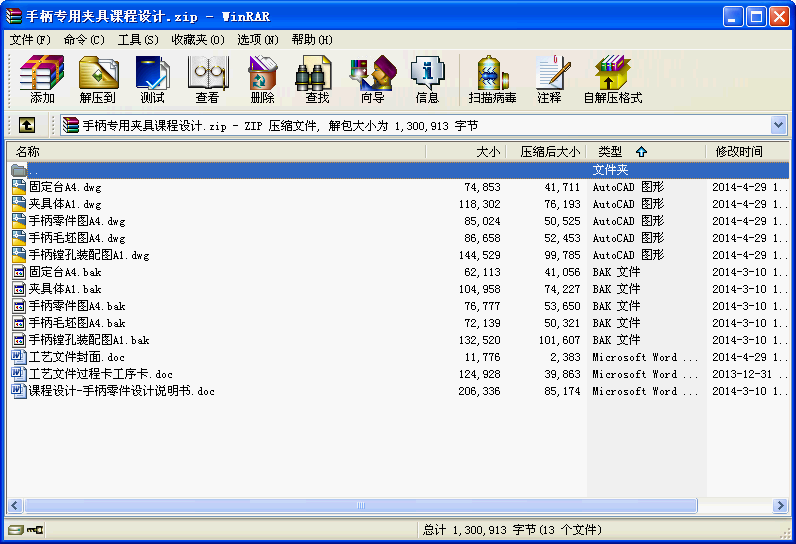Open the 查看 (View) tool
The width and height of the screenshot is (796, 544).
point(208,79)
